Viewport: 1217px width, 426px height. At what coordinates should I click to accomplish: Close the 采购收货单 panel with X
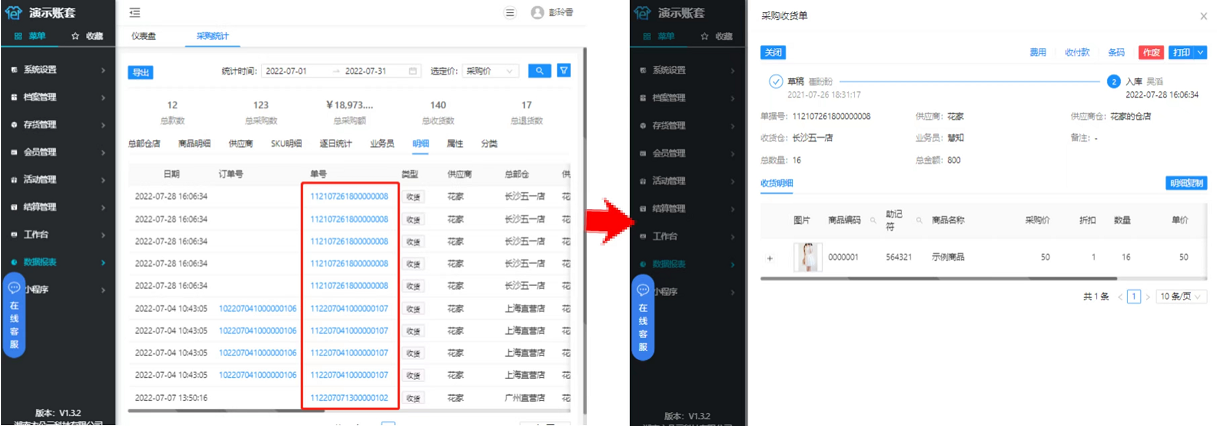pos(1203,16)
